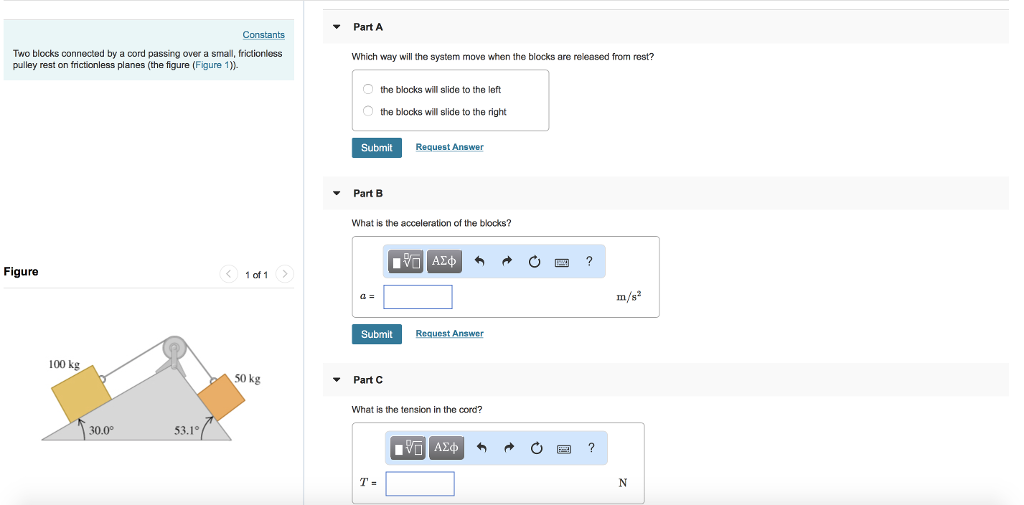
Task: Collapse the Part B section
Action: pos(337,193)
